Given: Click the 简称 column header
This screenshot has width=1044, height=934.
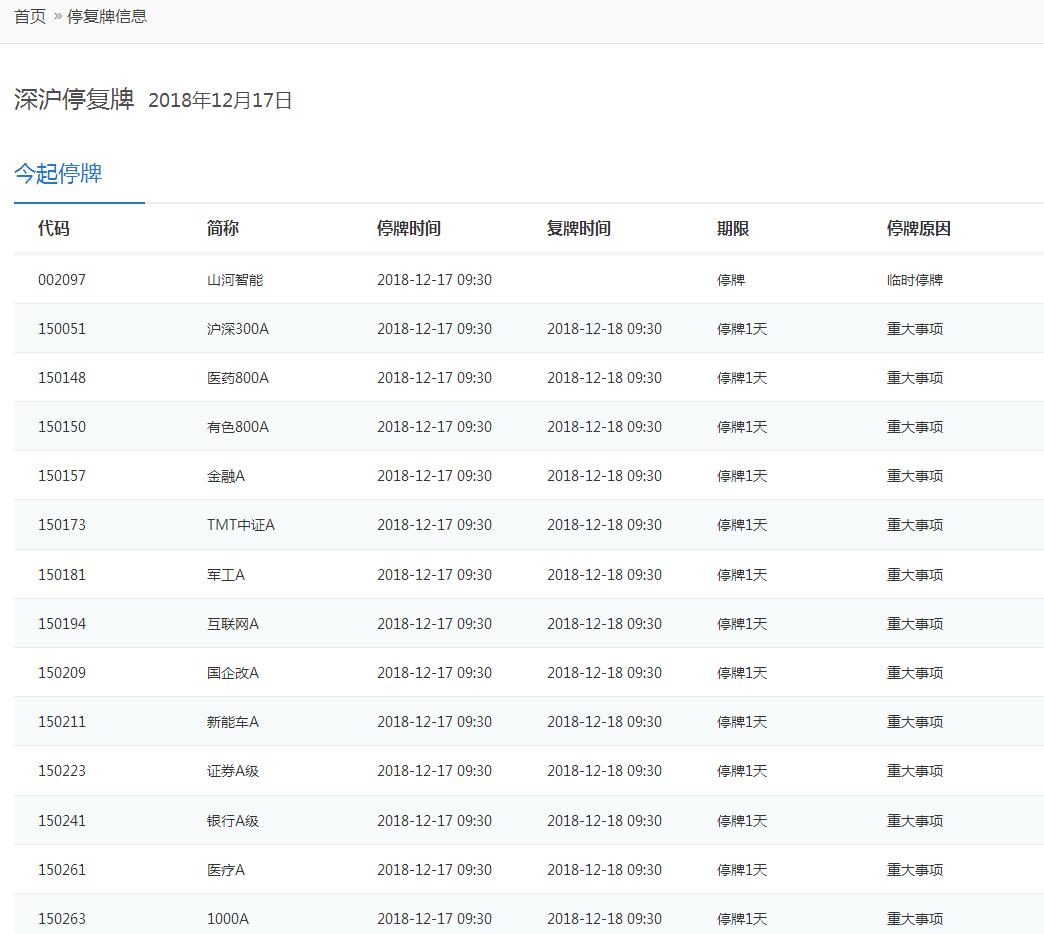Looking at the screenshot, I should tap(223, 228).
